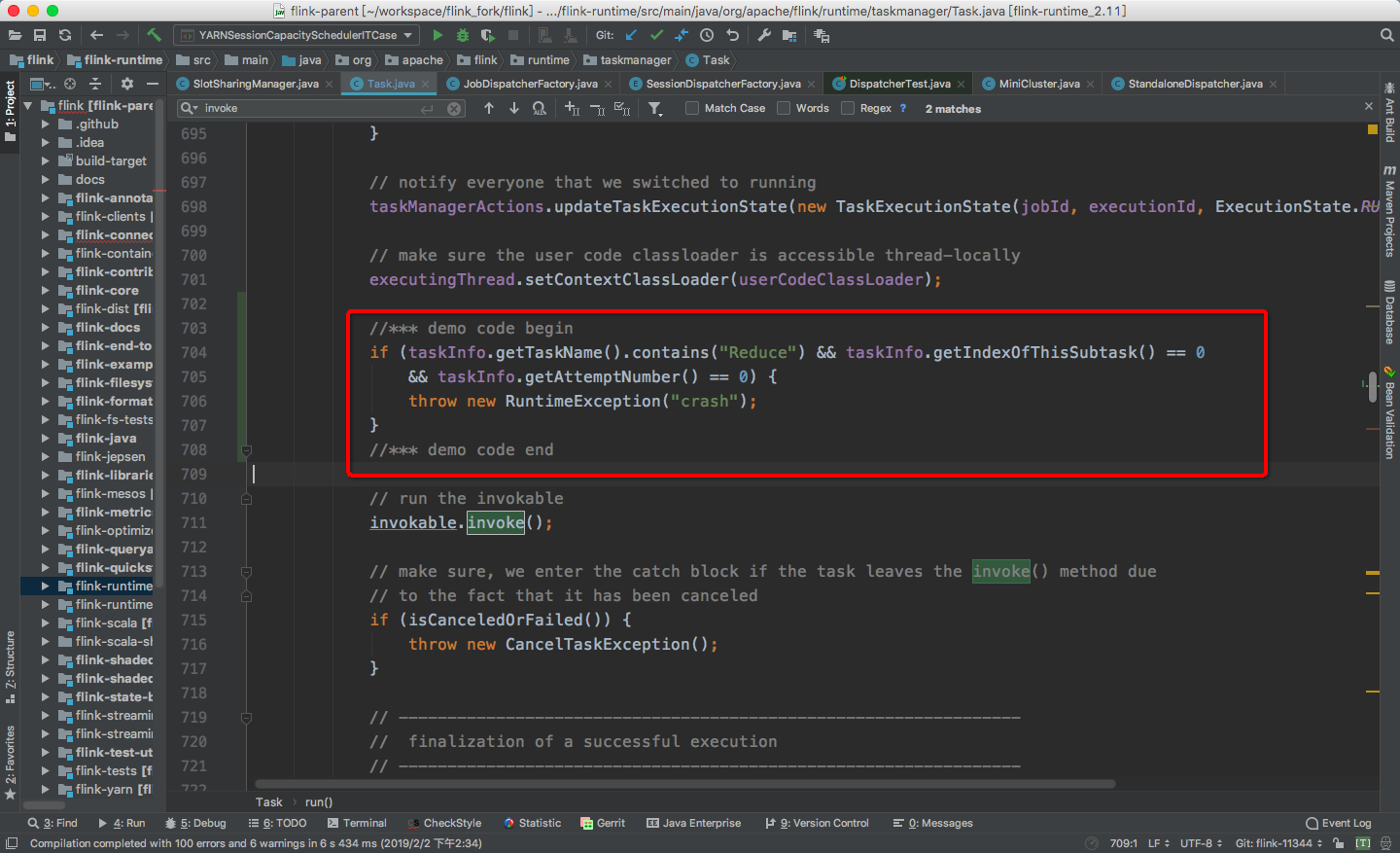Switch to the SlotSharingManager.java tab
Image resolution: width=1400 pixels, height=853 pixels.
255,84
